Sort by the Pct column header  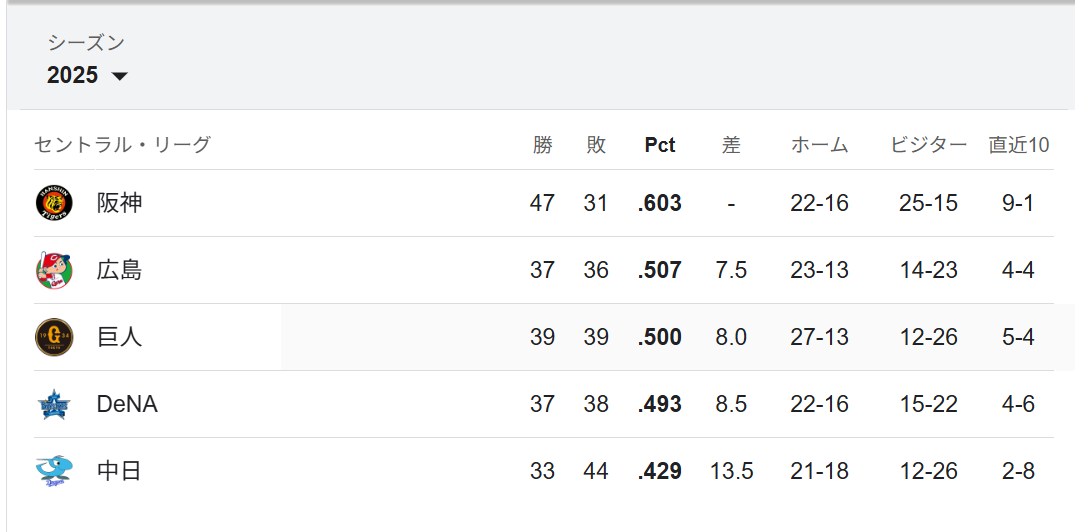(660, 145)
